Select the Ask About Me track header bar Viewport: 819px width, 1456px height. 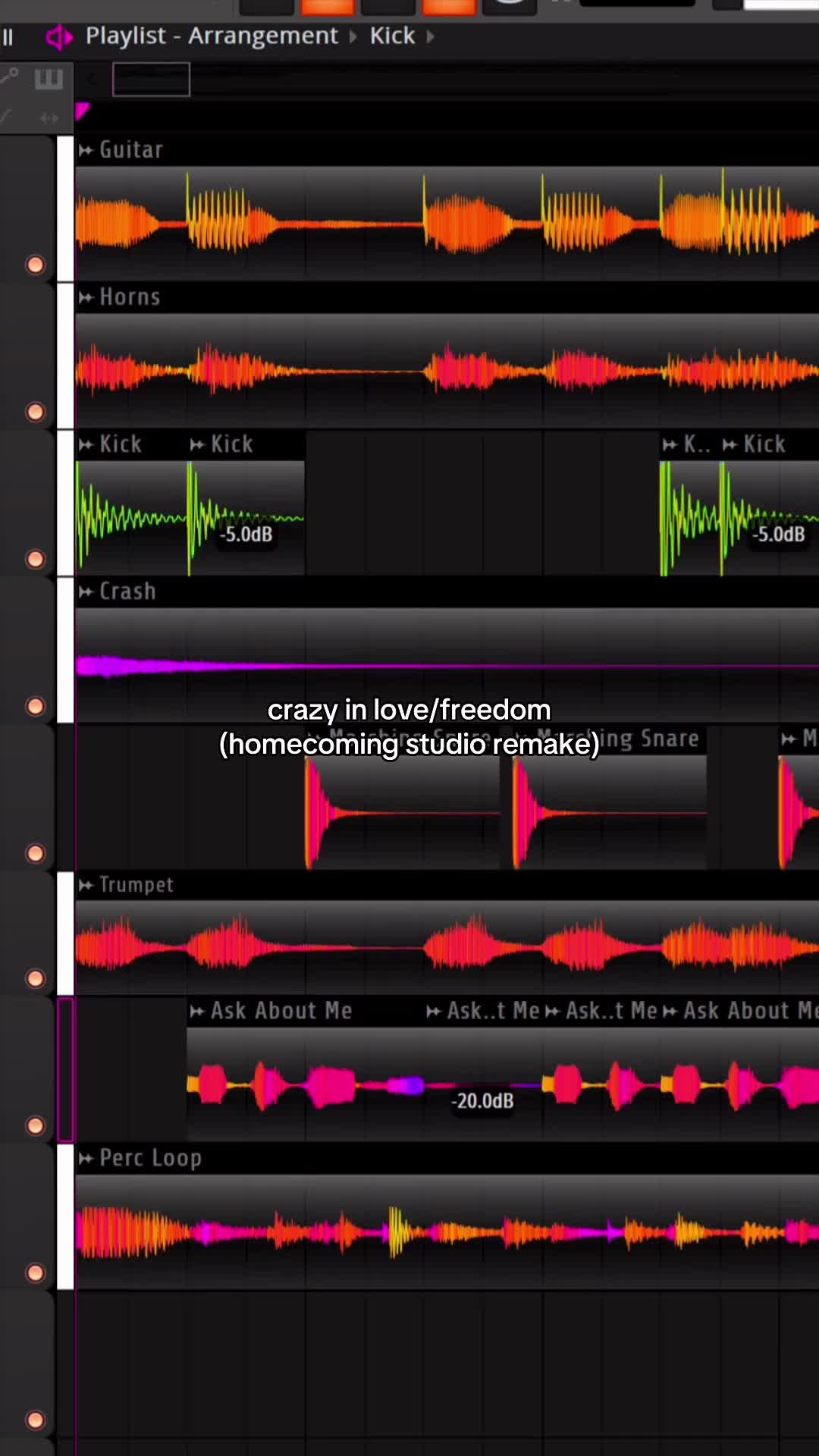[x=65, y=1070]
